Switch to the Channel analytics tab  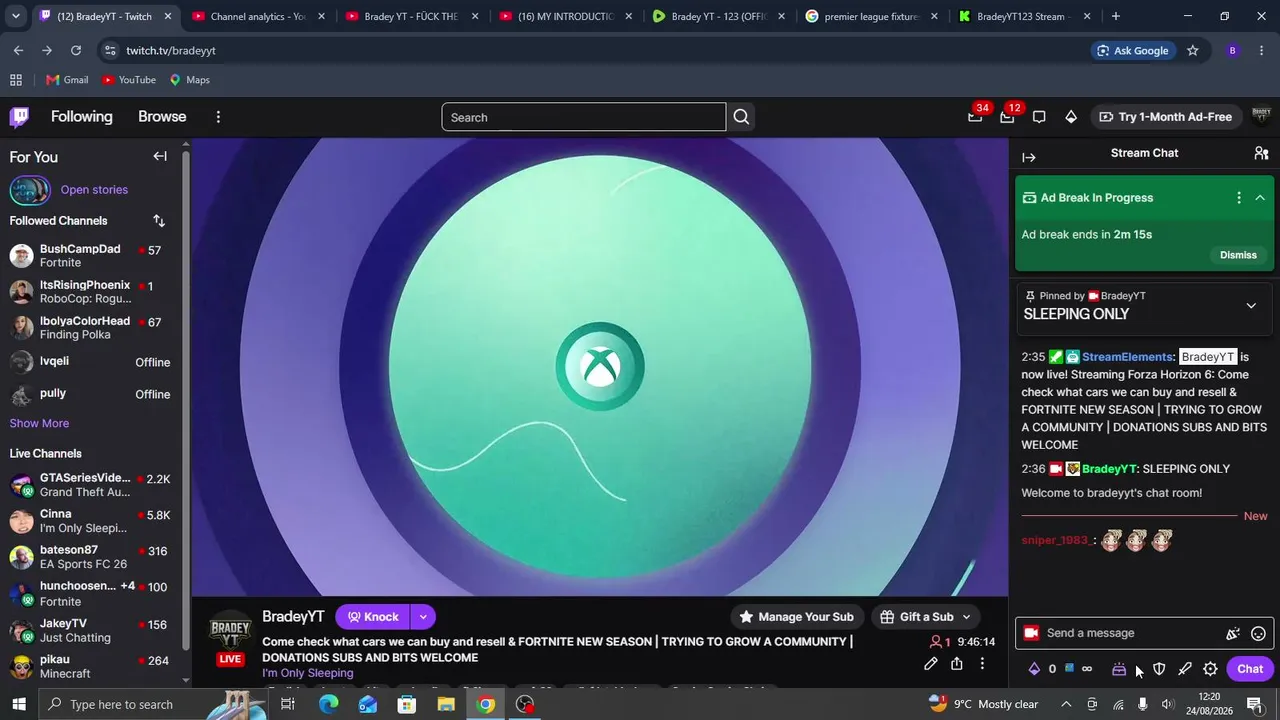256,16
